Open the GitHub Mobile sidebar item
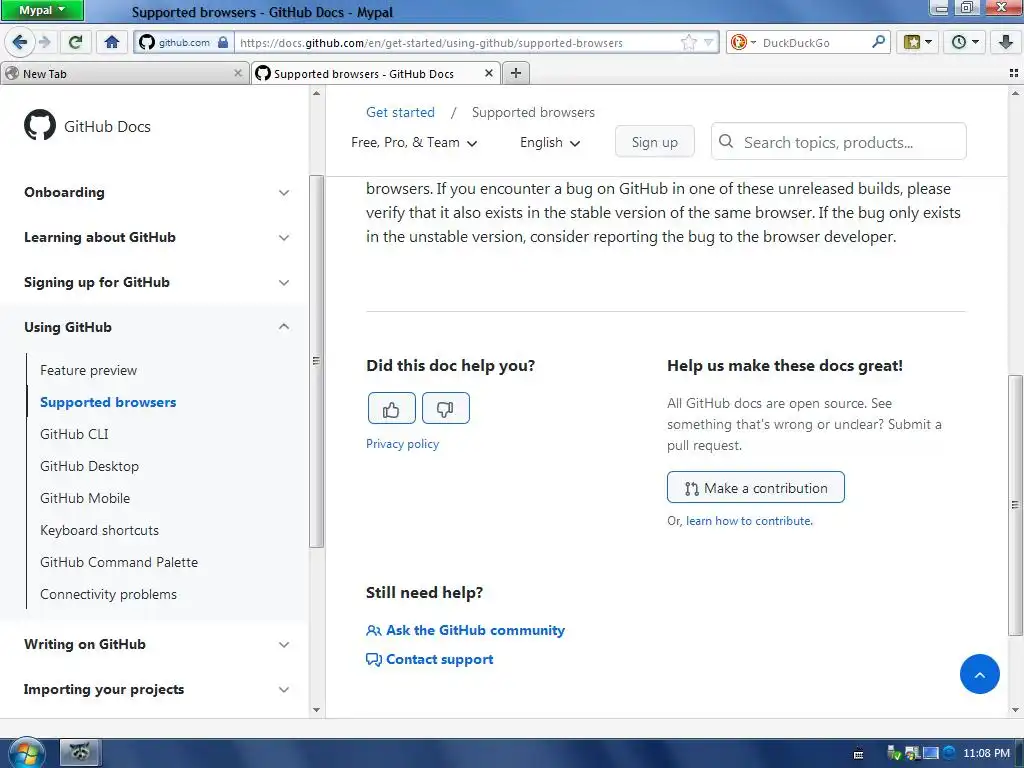The width and height of the screenshot is (1024, 768). click(x=85, y=498)
